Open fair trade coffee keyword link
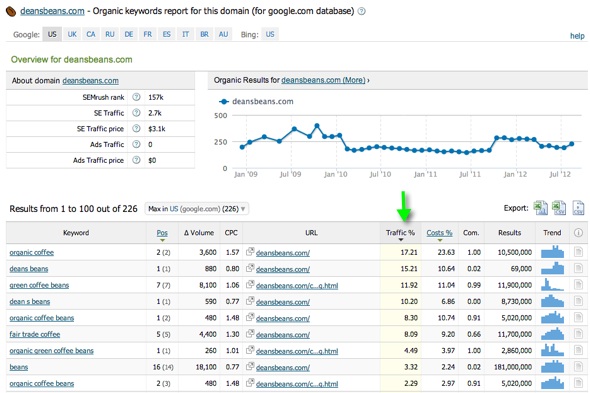Viewport: 590px width, 393px height. coord(35,334)
